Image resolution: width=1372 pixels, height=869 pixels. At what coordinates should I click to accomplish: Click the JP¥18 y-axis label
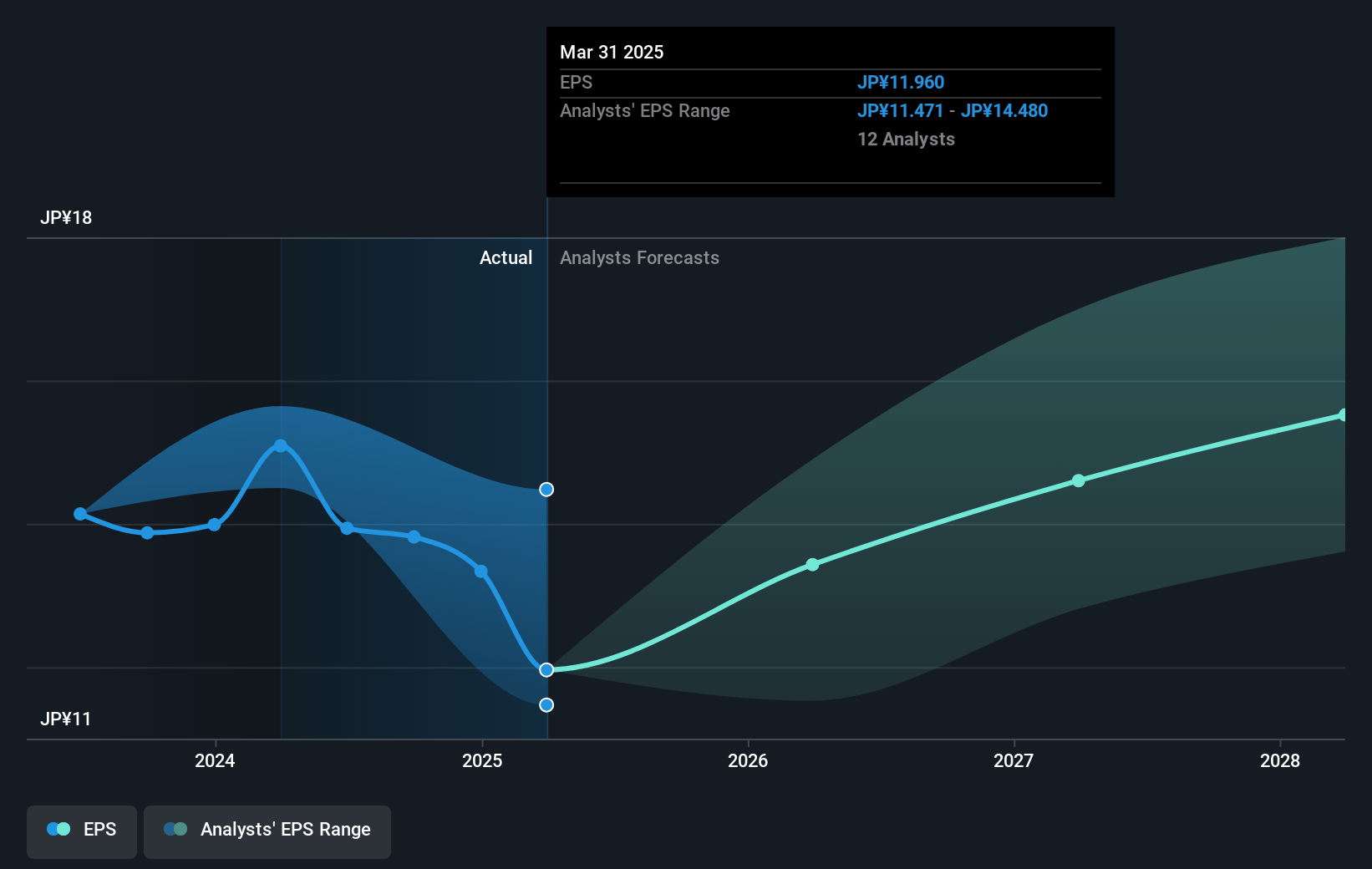tap(66, 218)
